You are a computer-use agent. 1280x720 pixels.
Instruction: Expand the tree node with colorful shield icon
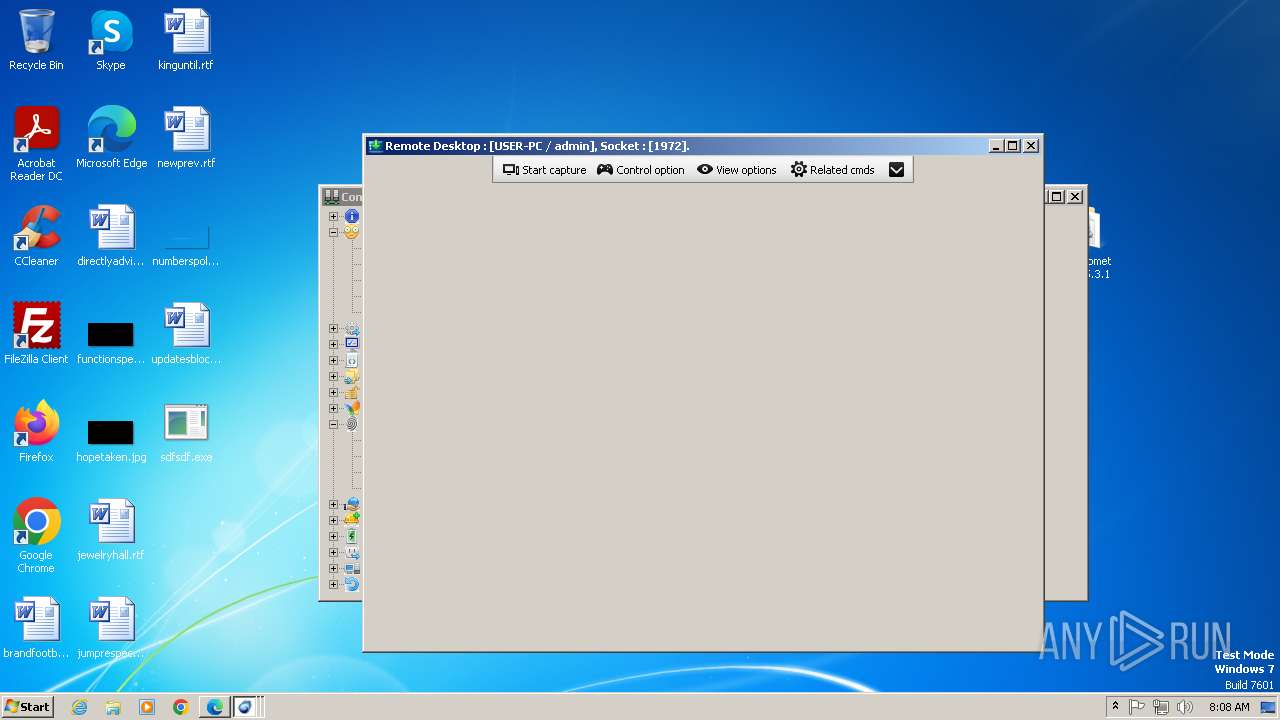(x=334, y=408)
